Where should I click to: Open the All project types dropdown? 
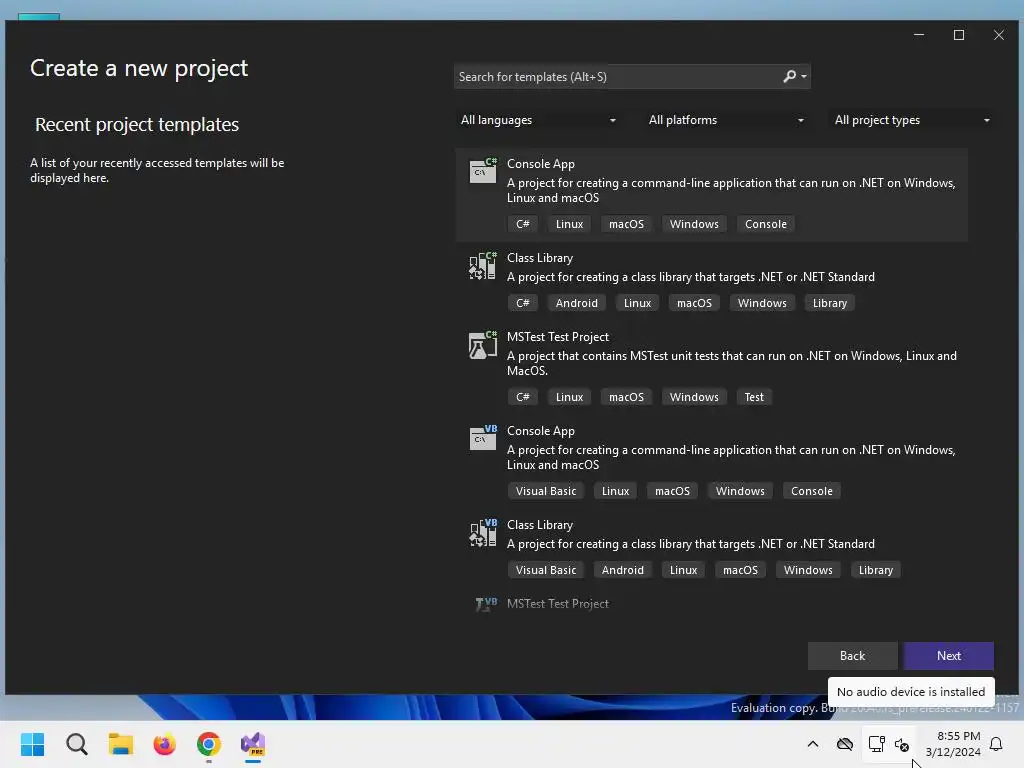coord(912,120)
